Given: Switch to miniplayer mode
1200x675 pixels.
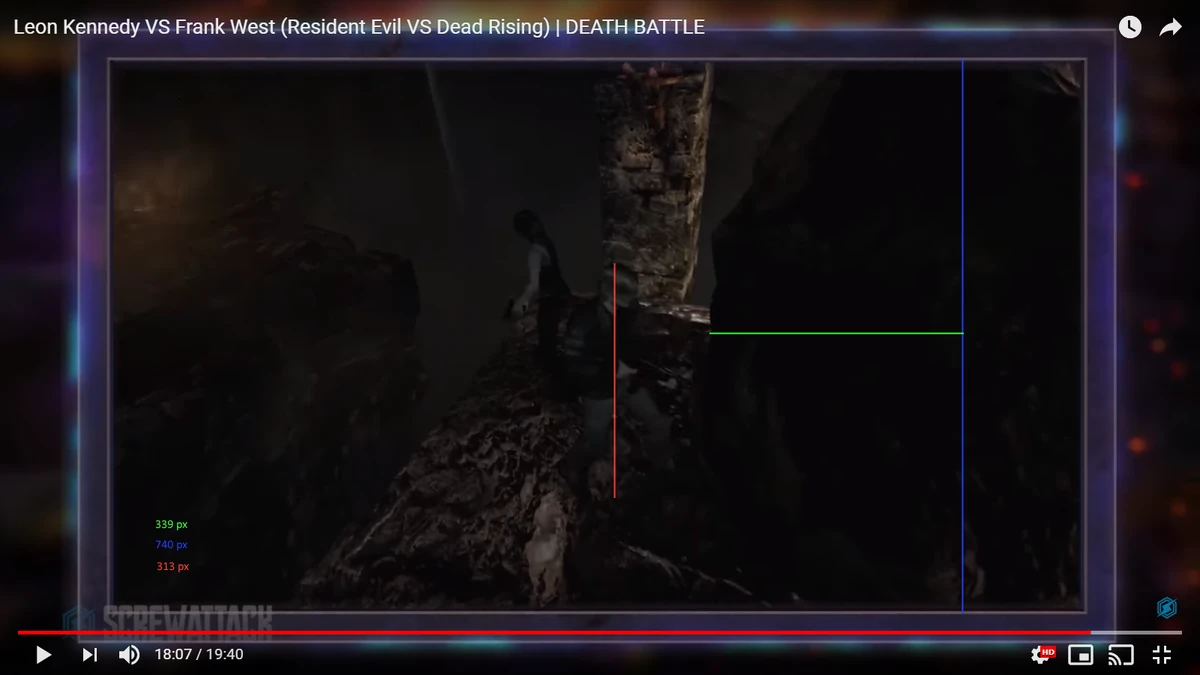Looking at the screenshot, I should pyautogui.click(x=1081, y=655).
